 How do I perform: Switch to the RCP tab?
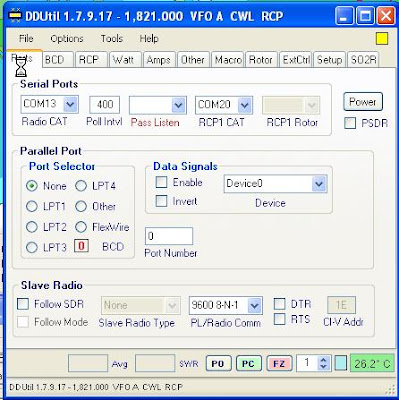tap(91, 60)
